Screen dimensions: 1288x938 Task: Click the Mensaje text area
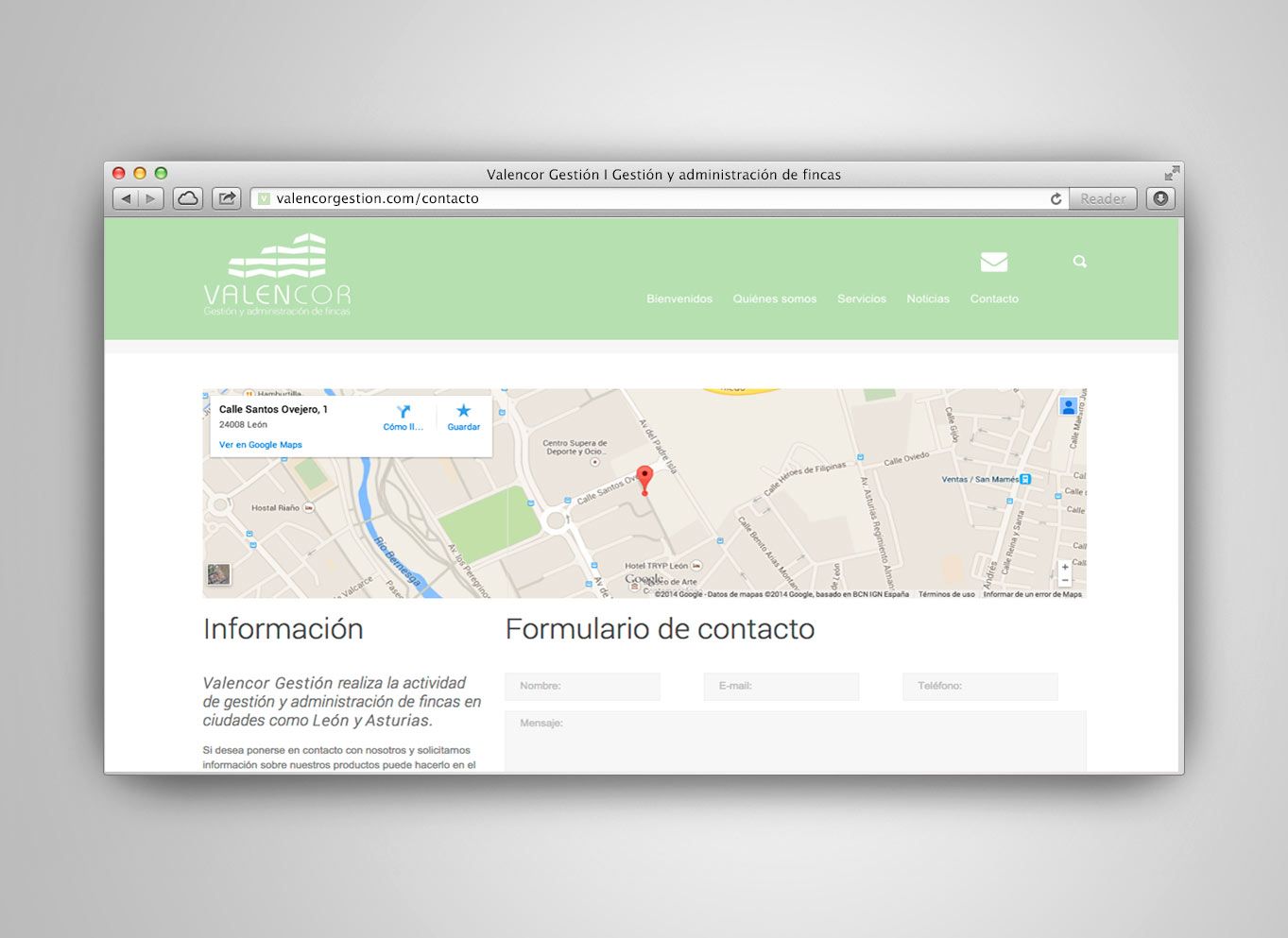coord(796,742)
